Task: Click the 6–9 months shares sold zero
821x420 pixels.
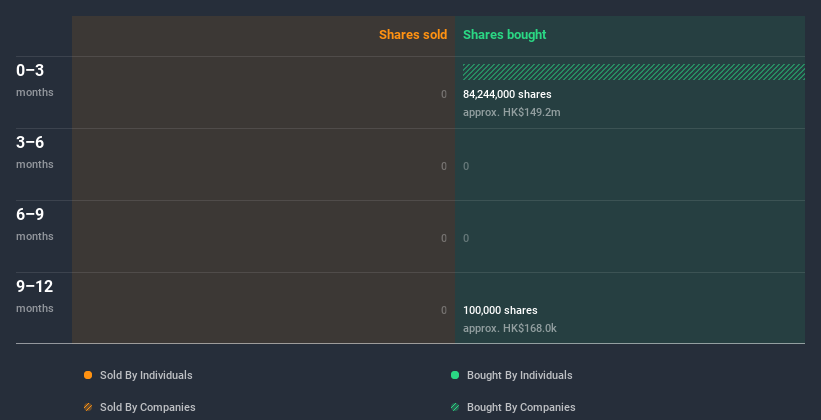Action: point(444,238)
